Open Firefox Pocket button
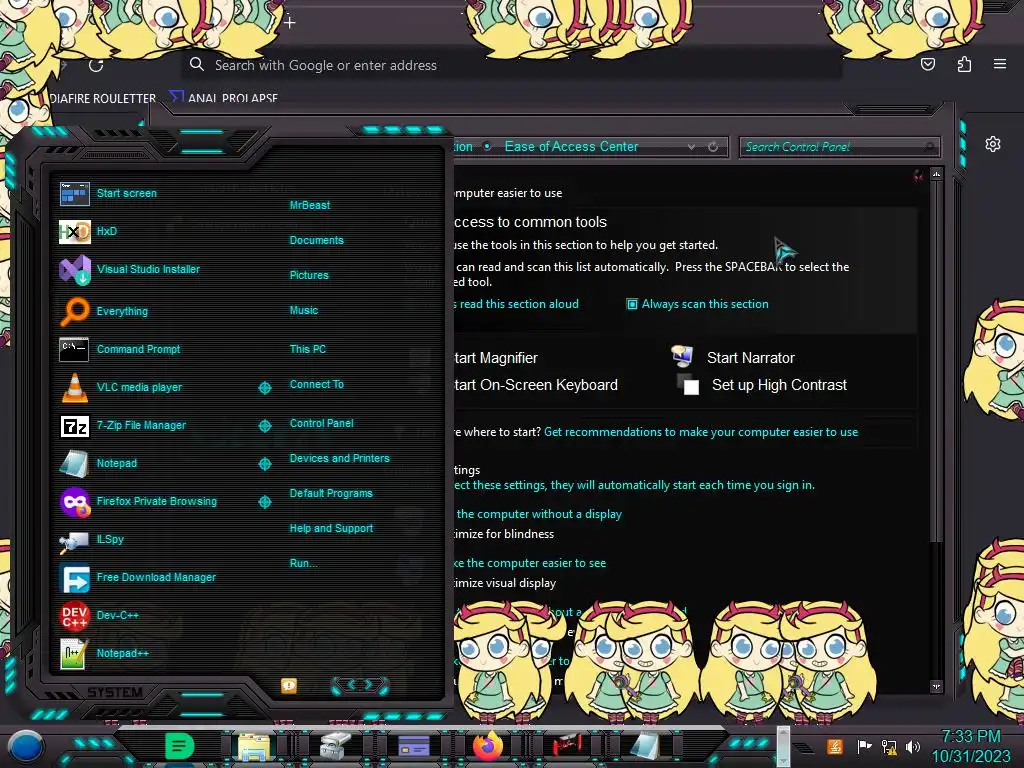 [927, 64]
